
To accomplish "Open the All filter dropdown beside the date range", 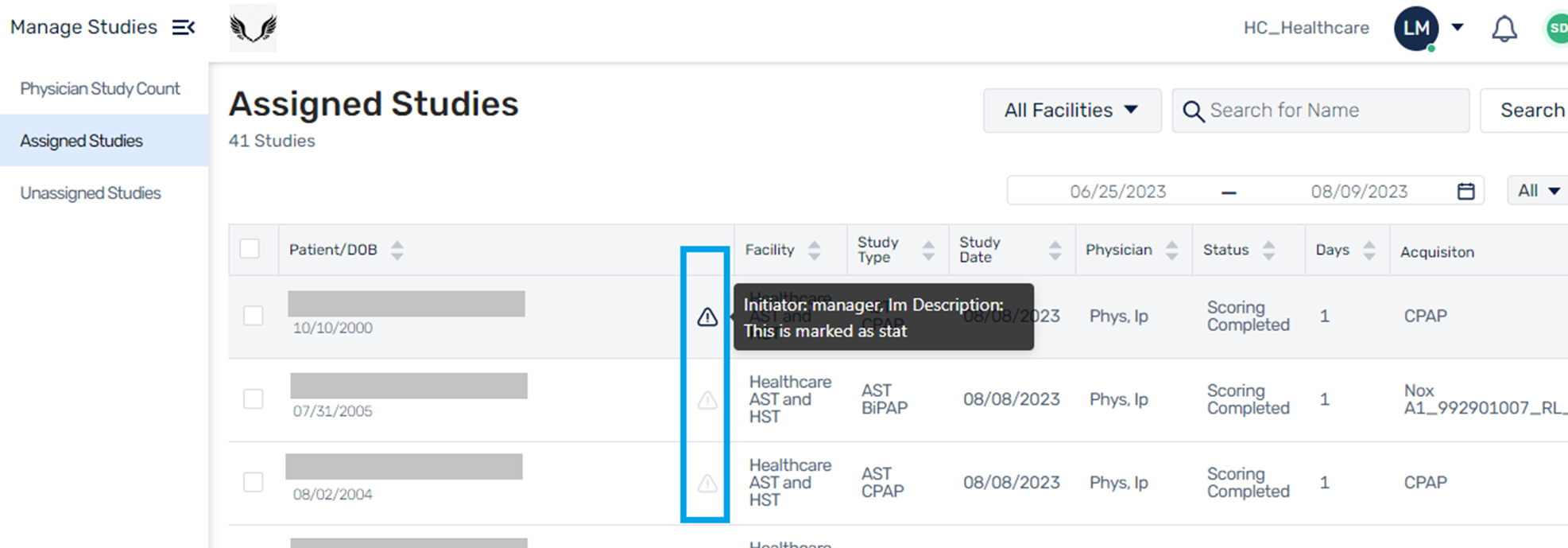I will (x=1539, y=191).
